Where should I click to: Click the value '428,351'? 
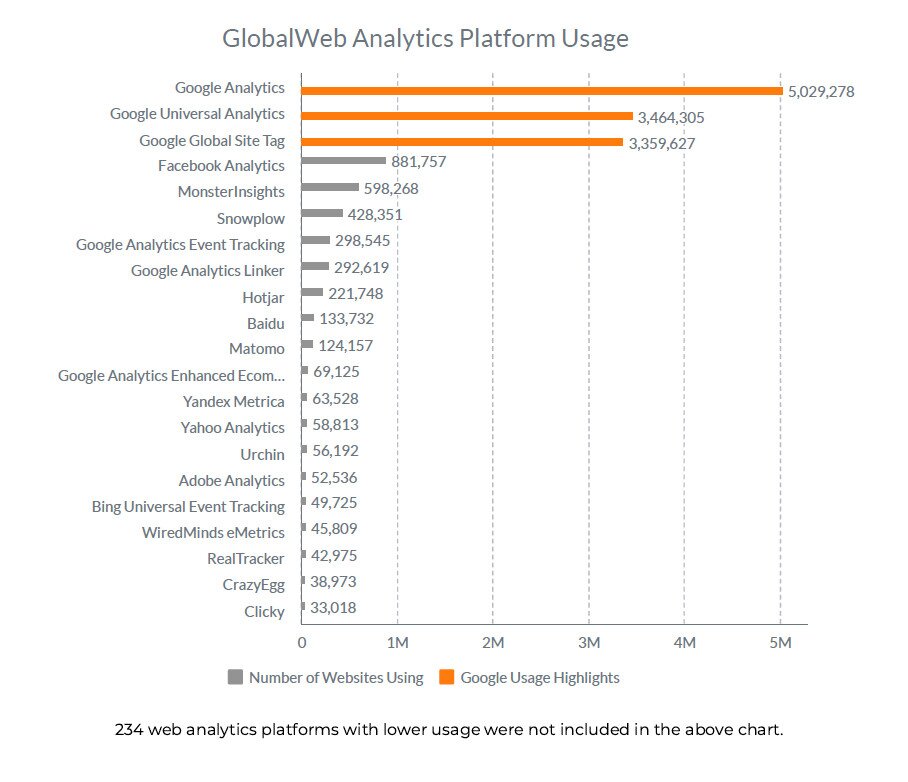[375, 215]
